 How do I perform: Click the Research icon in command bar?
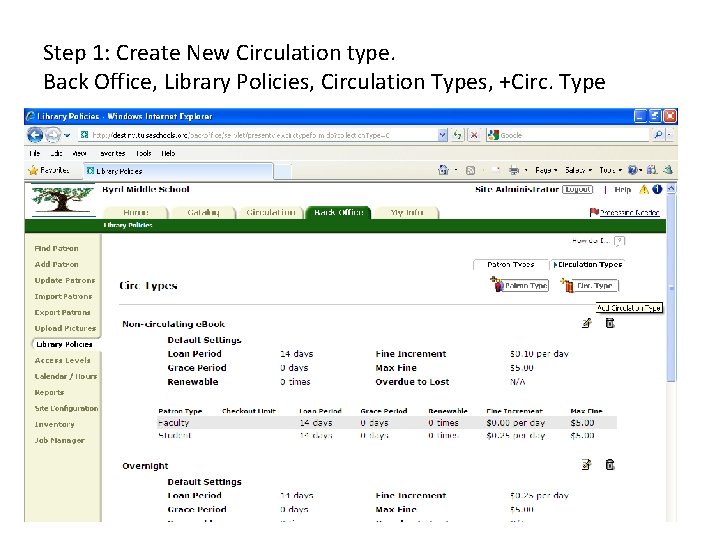tap(652, 170)
